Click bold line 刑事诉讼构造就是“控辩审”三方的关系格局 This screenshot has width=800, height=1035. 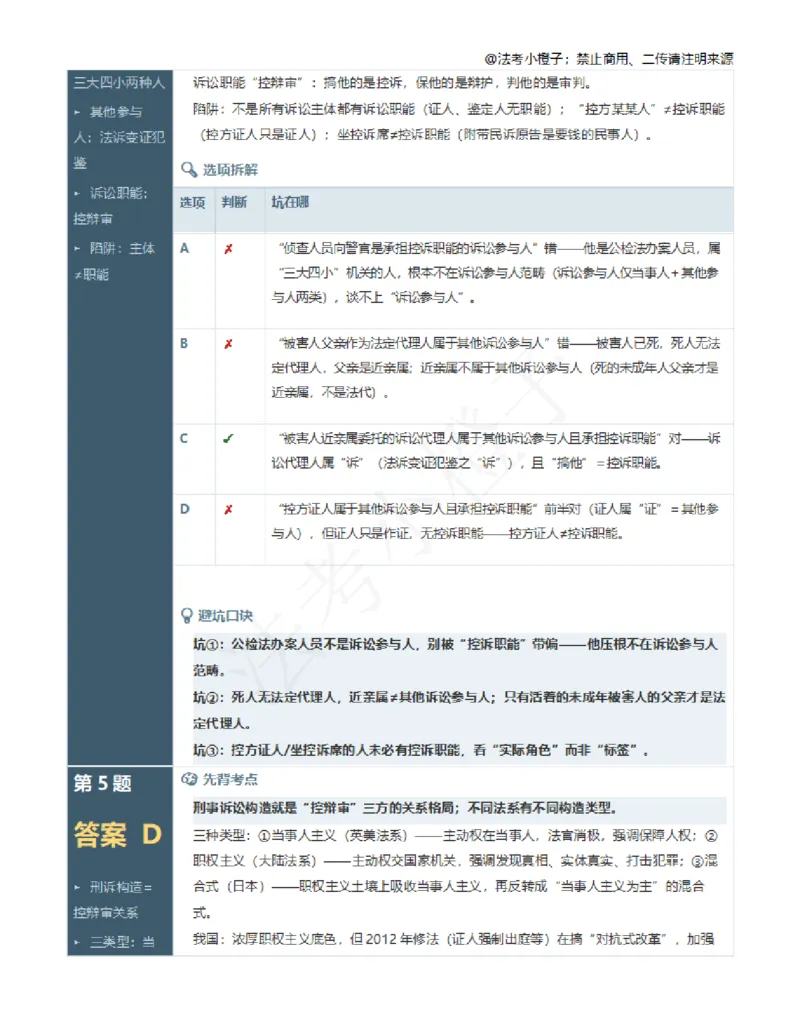coord(405,807)
